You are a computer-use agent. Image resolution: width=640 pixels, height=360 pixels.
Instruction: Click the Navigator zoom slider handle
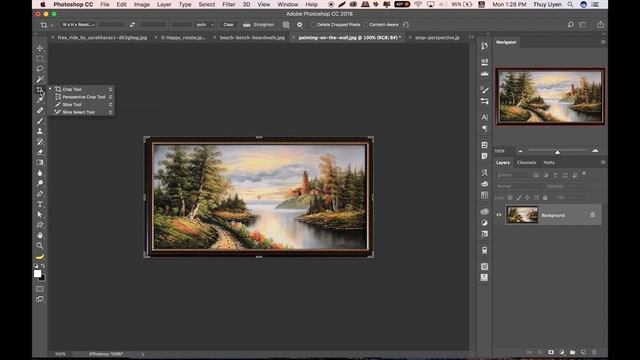pos(558,152)
